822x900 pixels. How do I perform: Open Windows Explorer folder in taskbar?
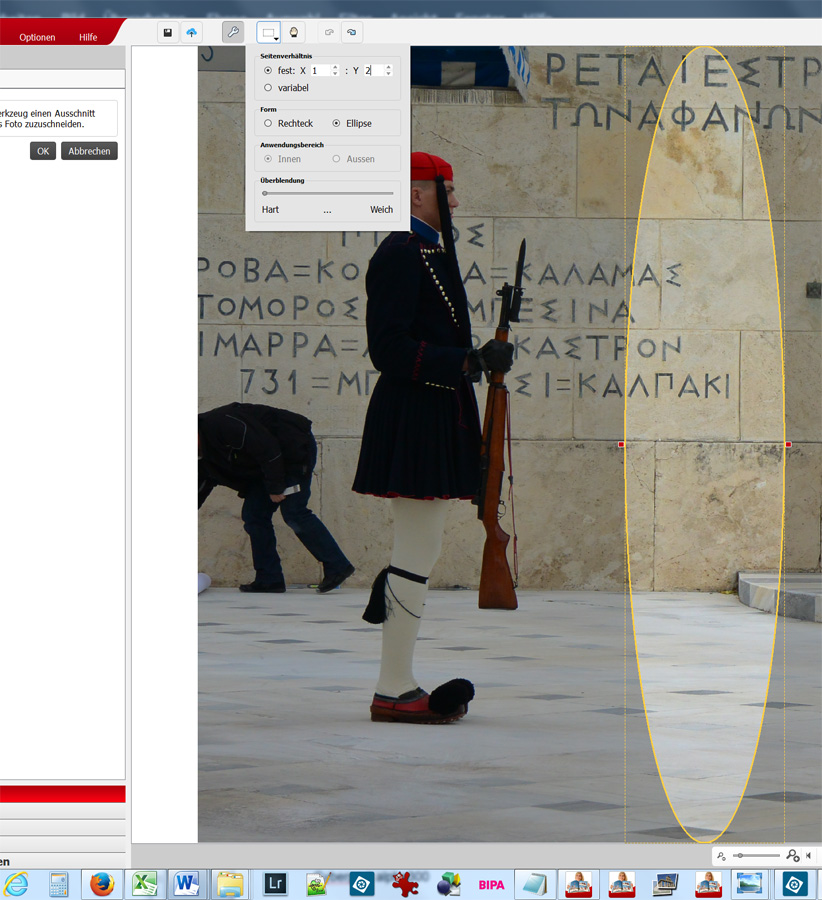(230, 885)
